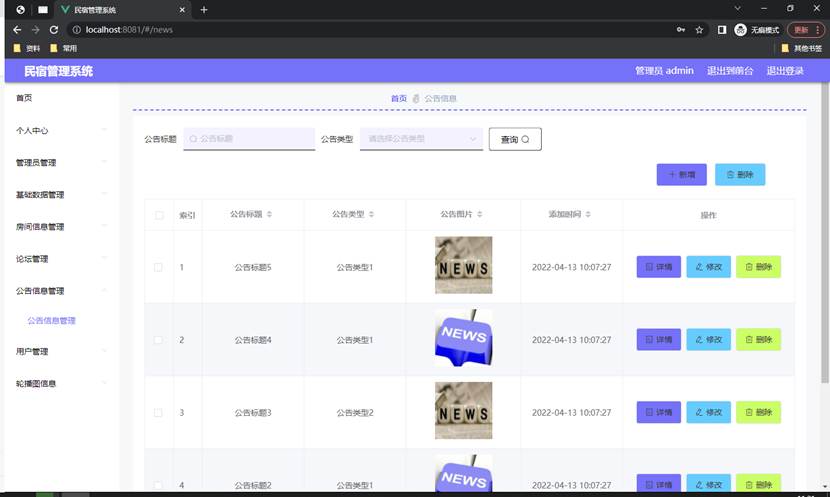Collapse 公告信息管理 parent sidebar menu

tap(61, 291)
